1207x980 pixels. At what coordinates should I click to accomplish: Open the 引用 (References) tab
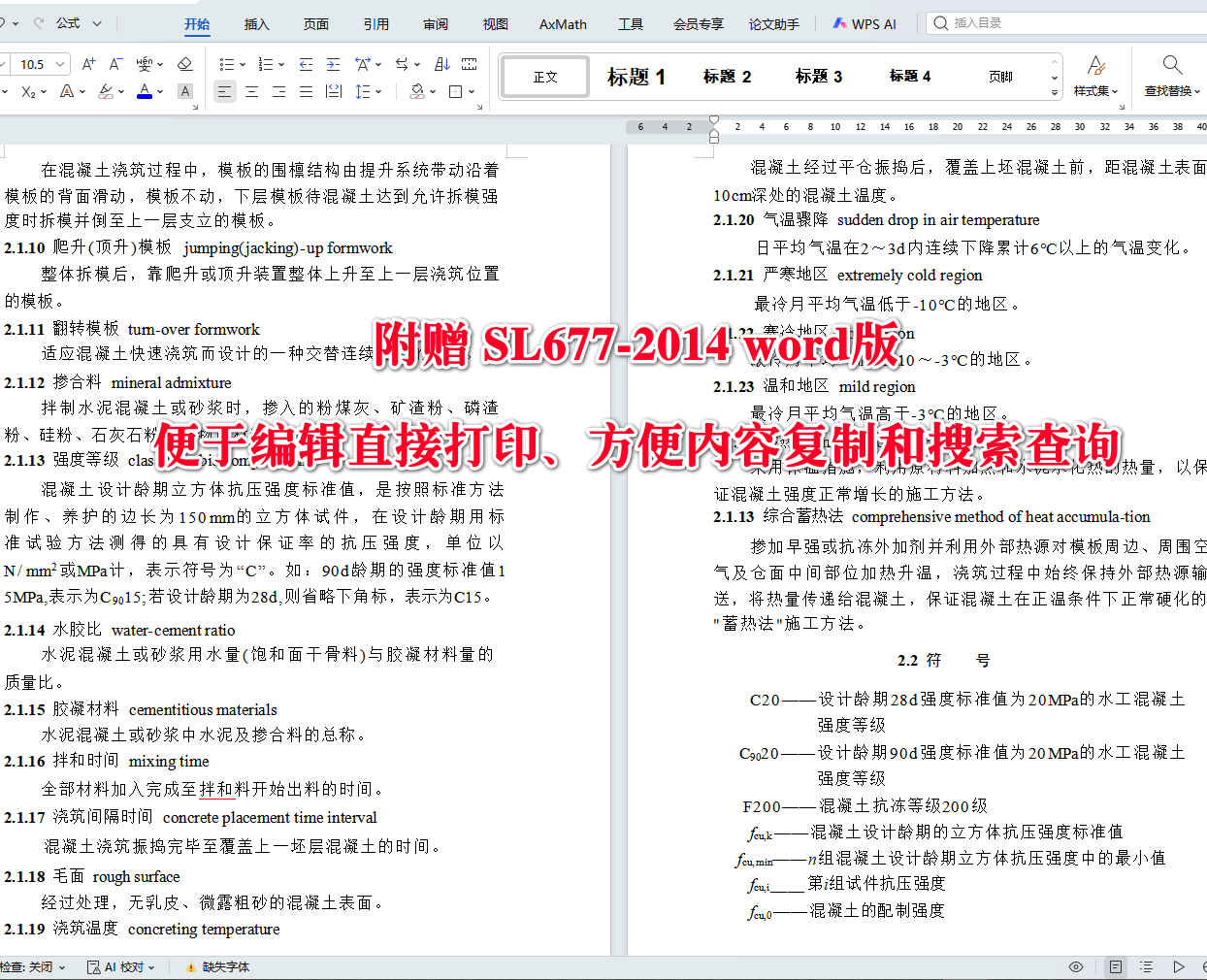[x=376, y=24]
